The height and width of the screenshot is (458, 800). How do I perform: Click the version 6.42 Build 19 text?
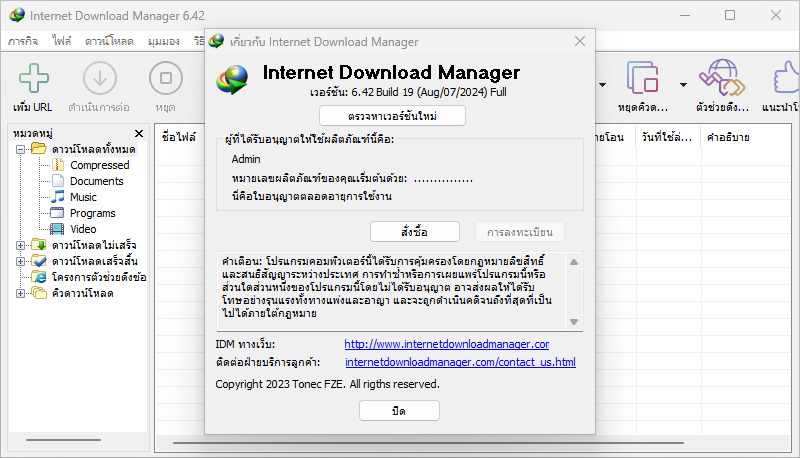point(408,92)
